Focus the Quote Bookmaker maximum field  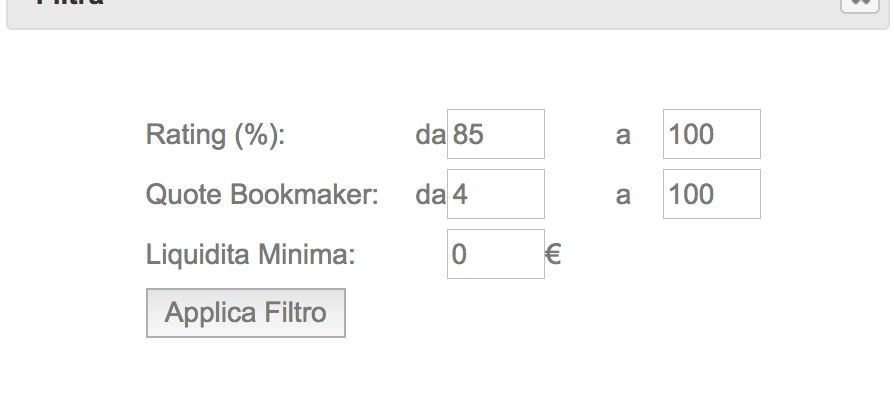(712, 194)
